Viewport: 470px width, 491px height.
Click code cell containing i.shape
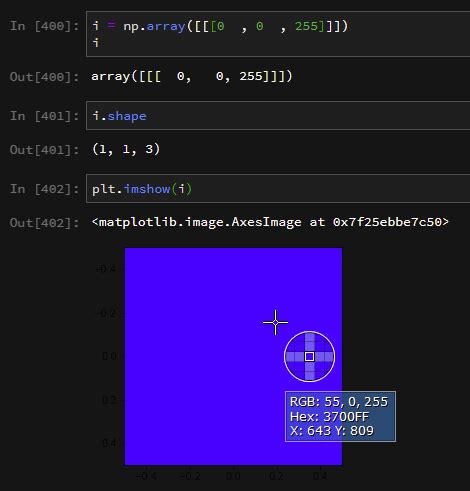[x=278, y=116]
